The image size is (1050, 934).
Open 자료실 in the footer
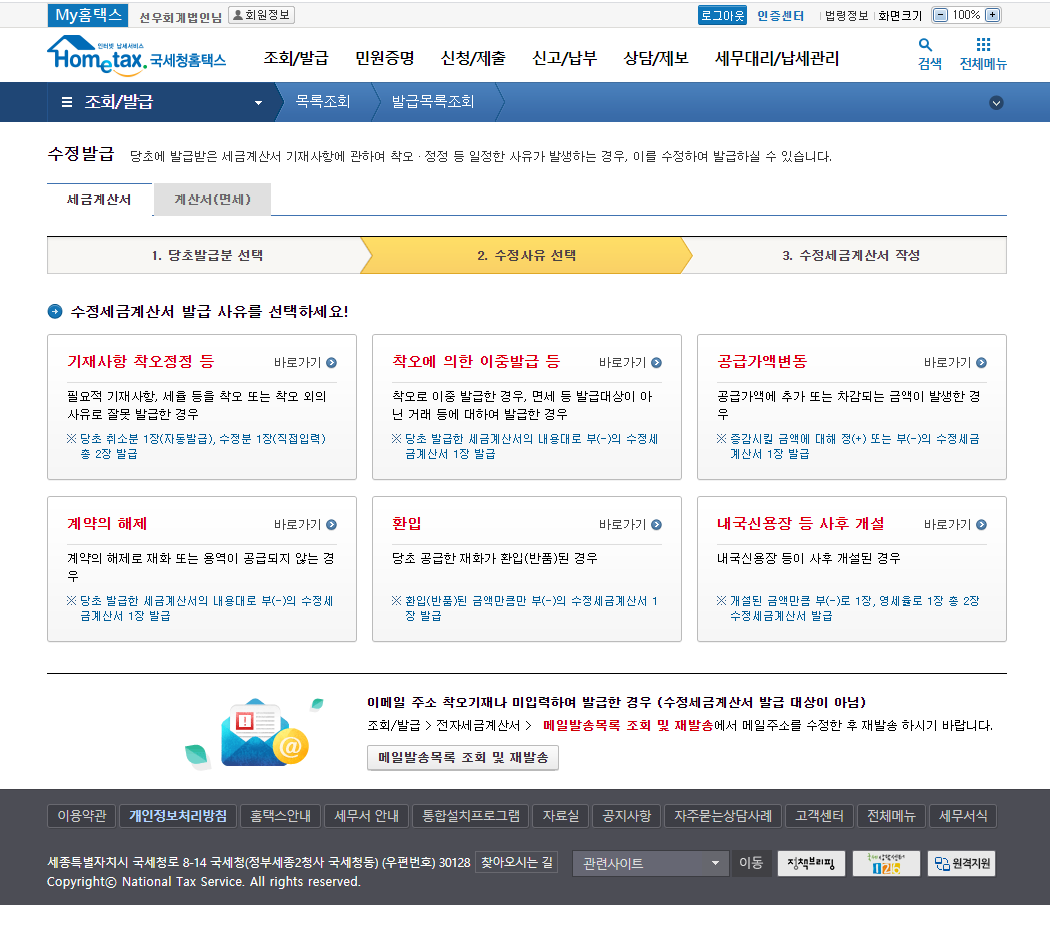(560, 815)
